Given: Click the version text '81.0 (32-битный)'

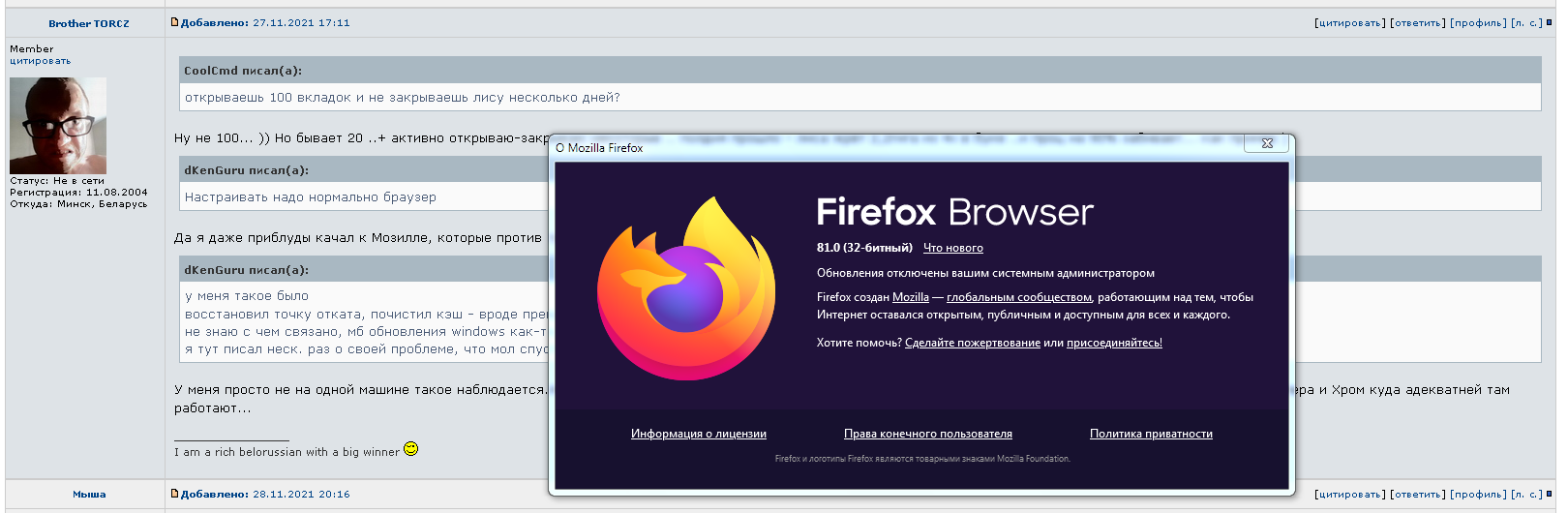Looking at the screenshot, I should pos(864,248).
